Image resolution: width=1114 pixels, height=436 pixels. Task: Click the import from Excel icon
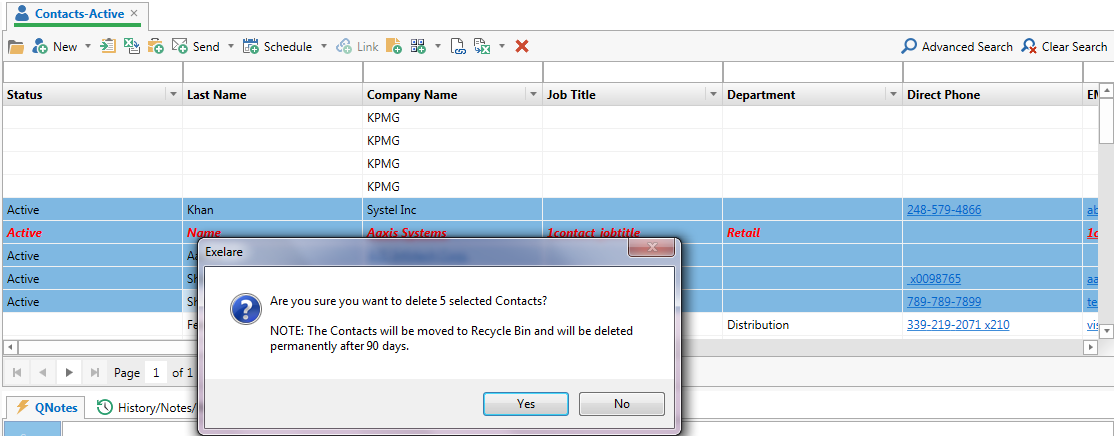pos(131,46)
